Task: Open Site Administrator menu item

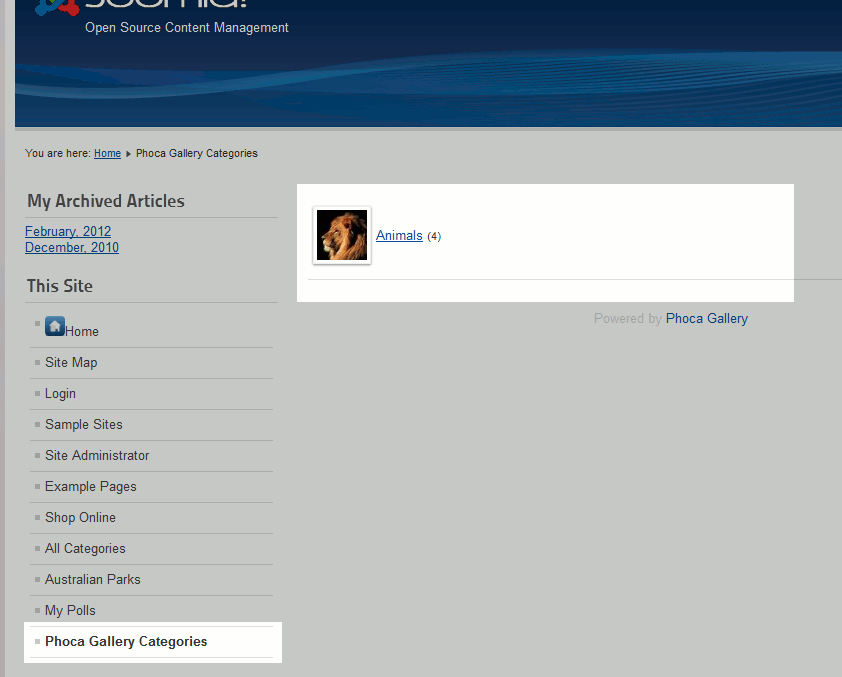Action: pos(97,455)
